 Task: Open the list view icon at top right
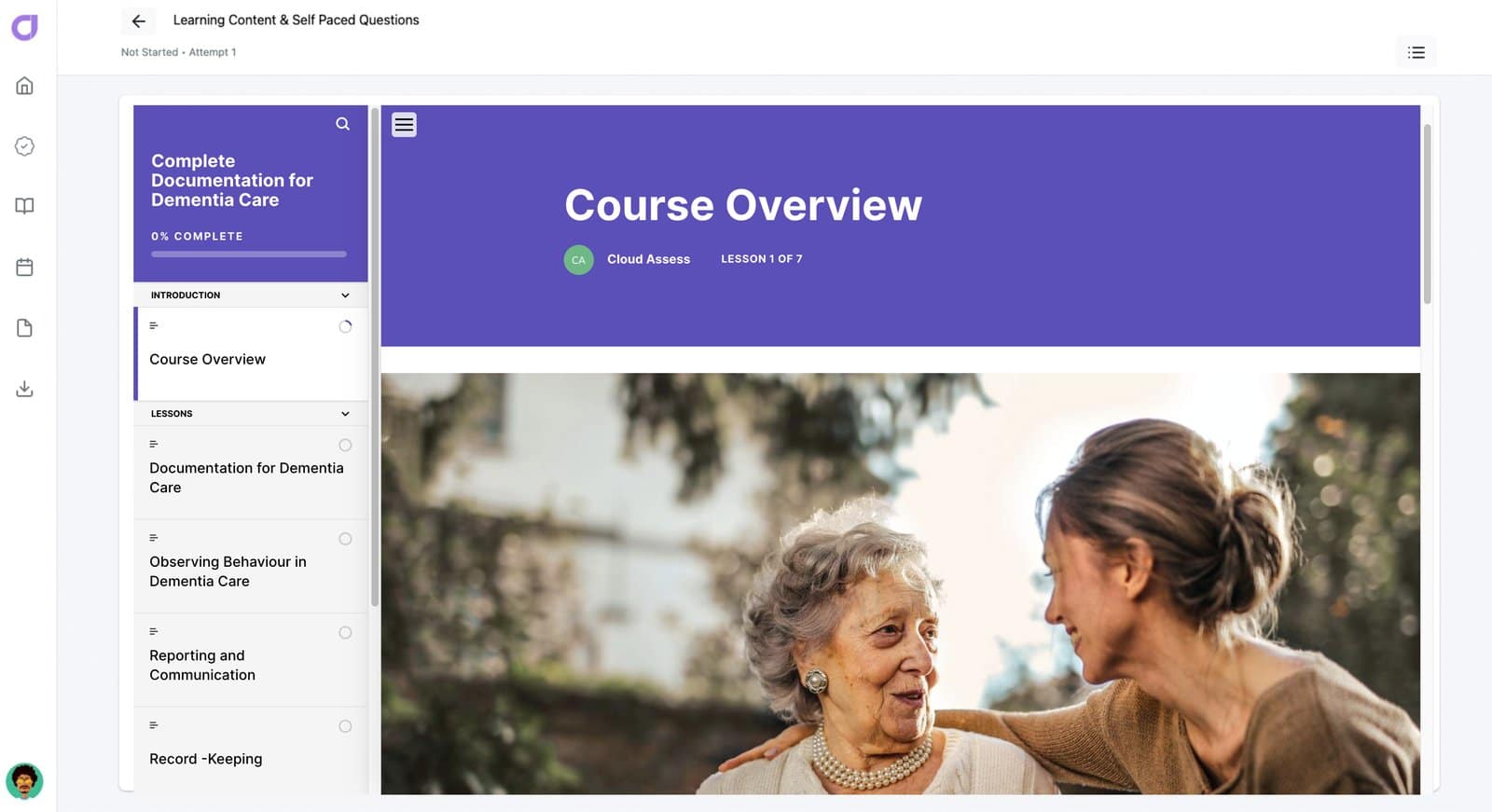coord(1416,52)
